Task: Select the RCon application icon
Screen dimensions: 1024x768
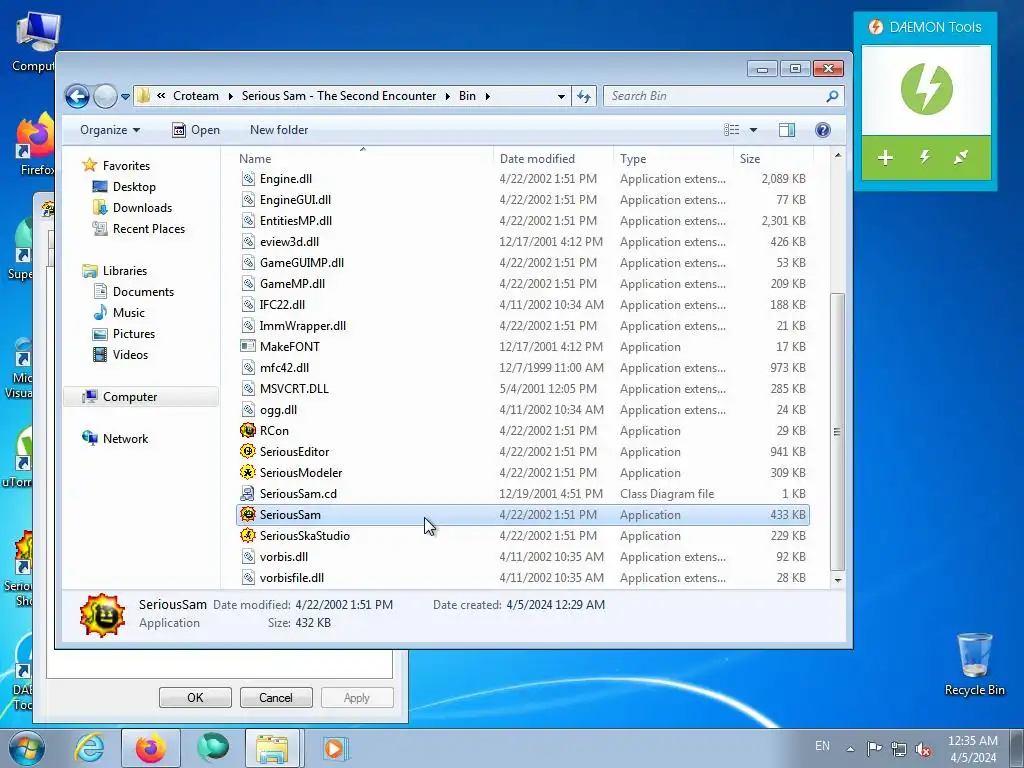Action: tap(248, 430)
